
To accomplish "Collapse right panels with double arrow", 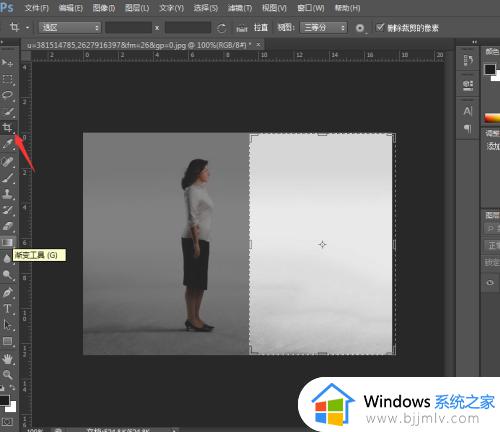I will tap(474, 42).
